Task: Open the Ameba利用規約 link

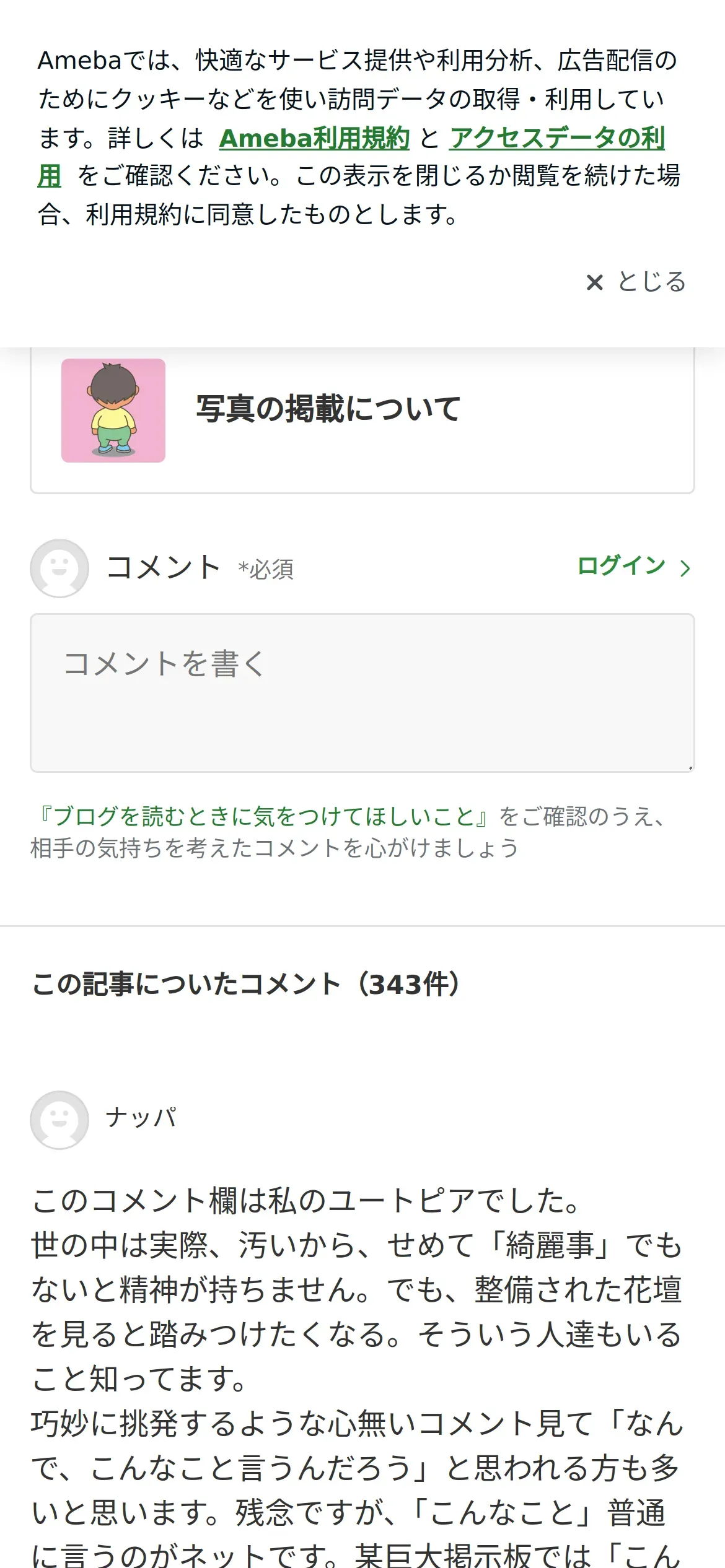Action: pos(314,138)
